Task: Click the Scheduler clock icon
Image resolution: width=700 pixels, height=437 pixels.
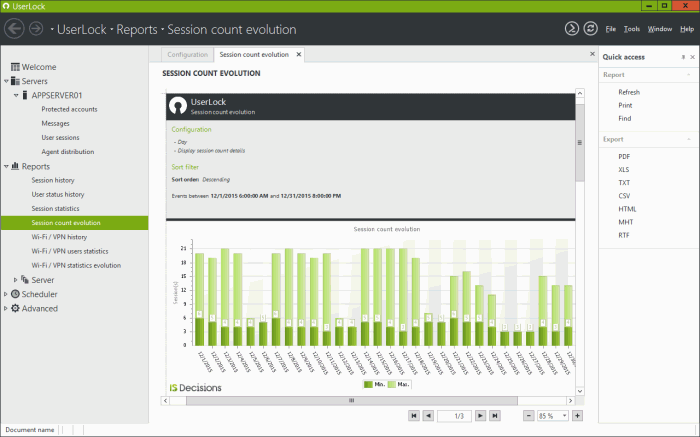Action: (15, 294)
